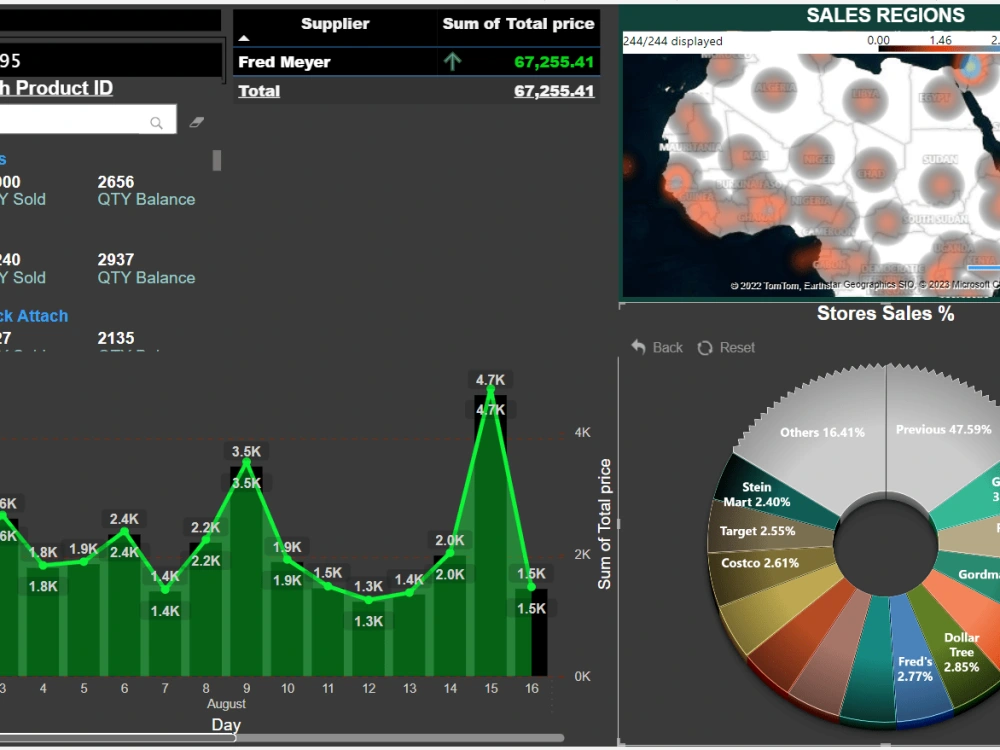Click the Sum of Total price axis title
This screenshot has height=750, width=1000.
tap(605, 524)
